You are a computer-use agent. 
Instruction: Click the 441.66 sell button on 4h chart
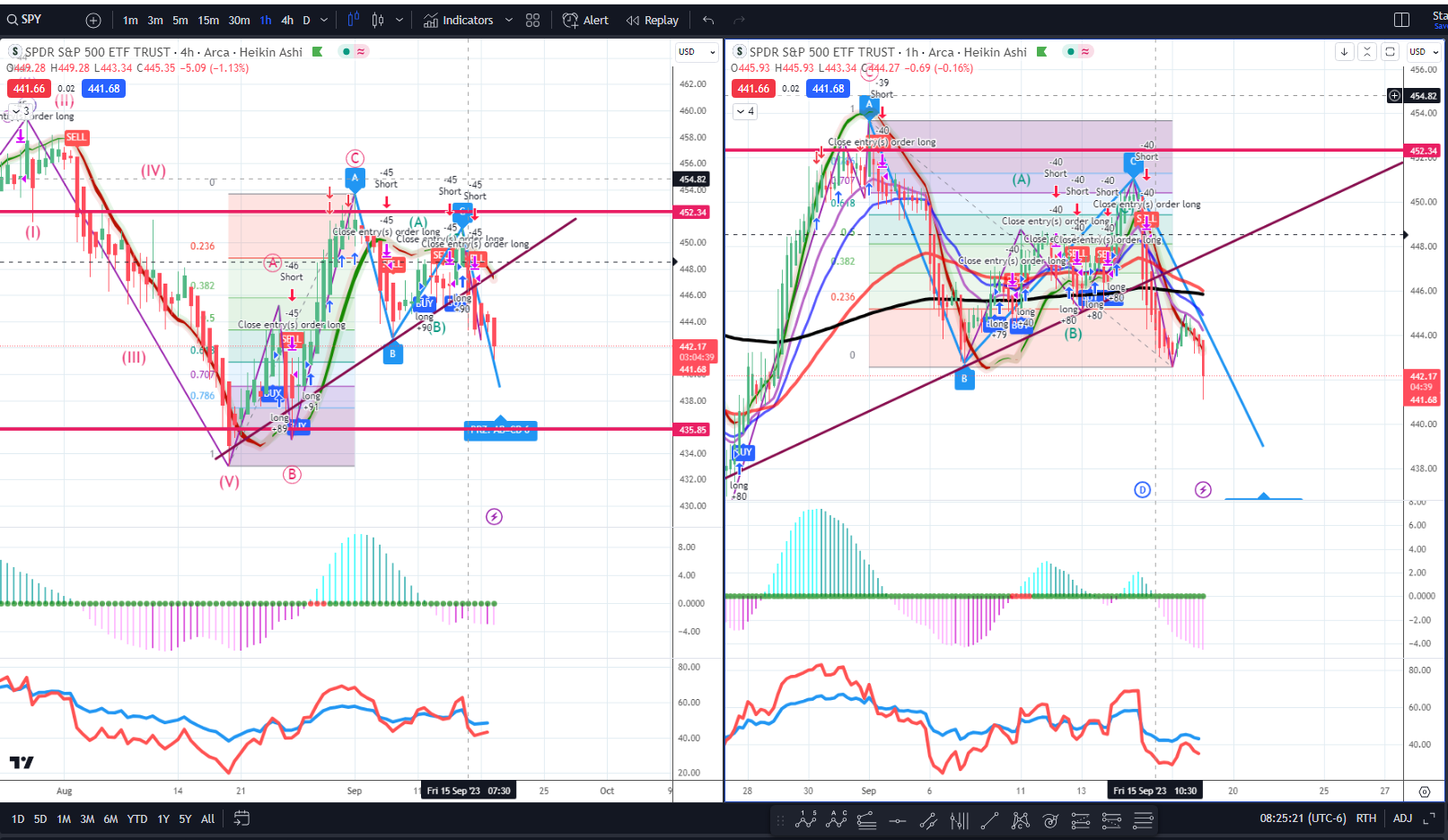click(29, 88)
